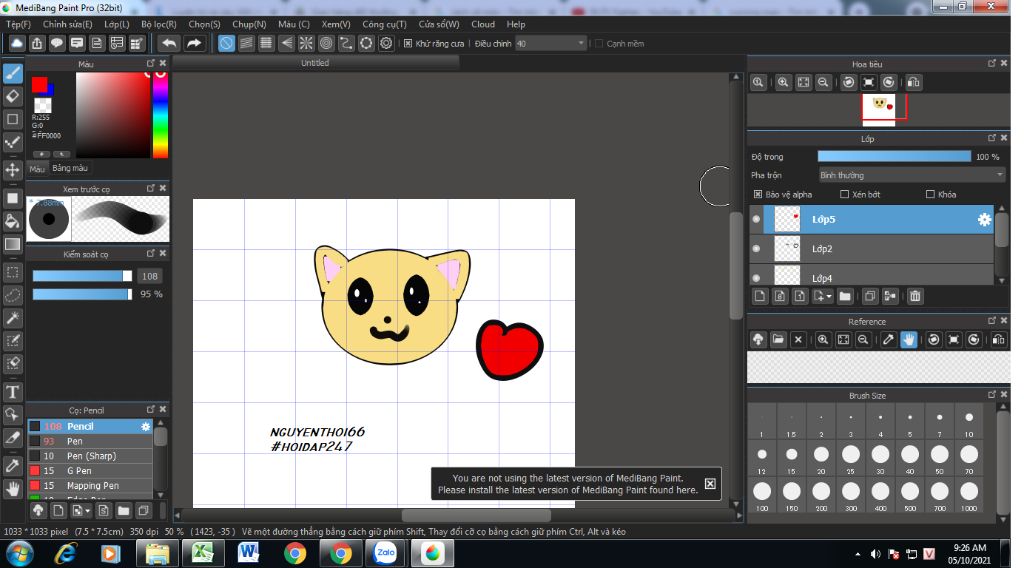Enable the Curve snap guide
The height and width of the screenshot is (568, 1024).
coord(346,44)
